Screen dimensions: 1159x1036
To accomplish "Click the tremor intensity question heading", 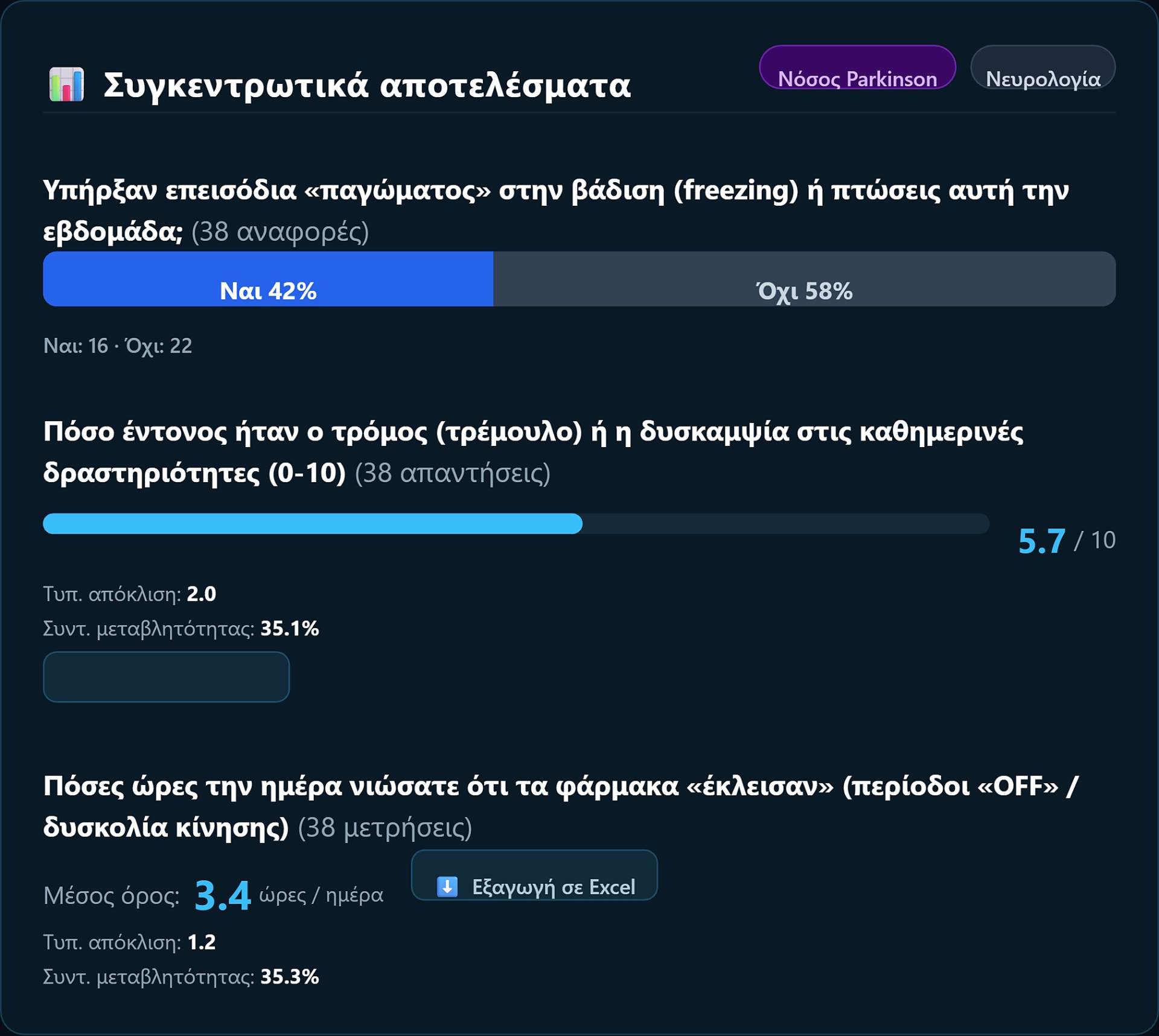I will (x=533, y=452).
